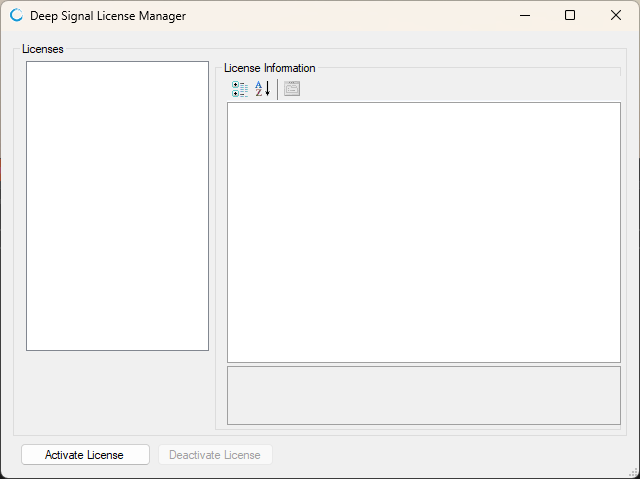Grab the resize grip in the window corner
The width and height of the screenshot is (640, 479).
633,473
